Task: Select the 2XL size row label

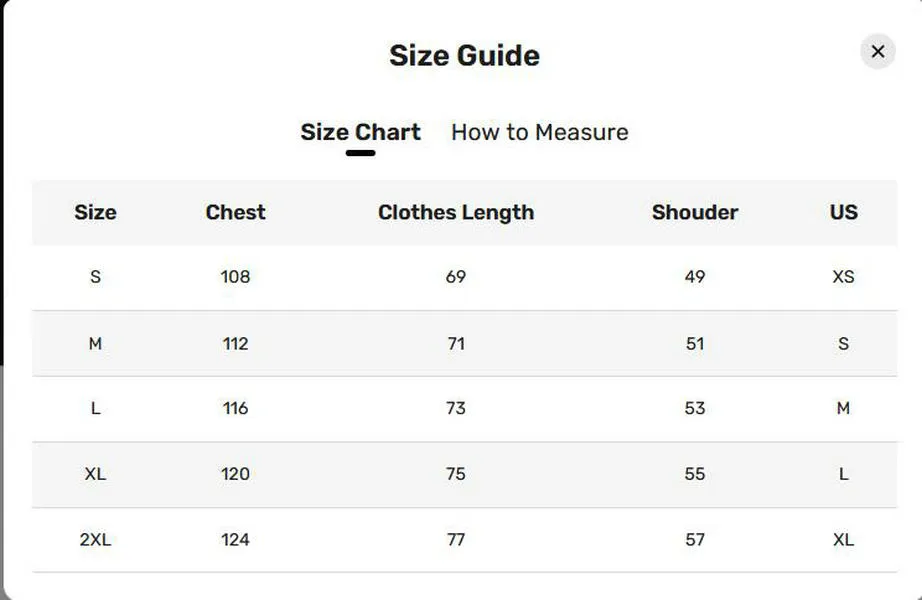Action: pos(95,540)
